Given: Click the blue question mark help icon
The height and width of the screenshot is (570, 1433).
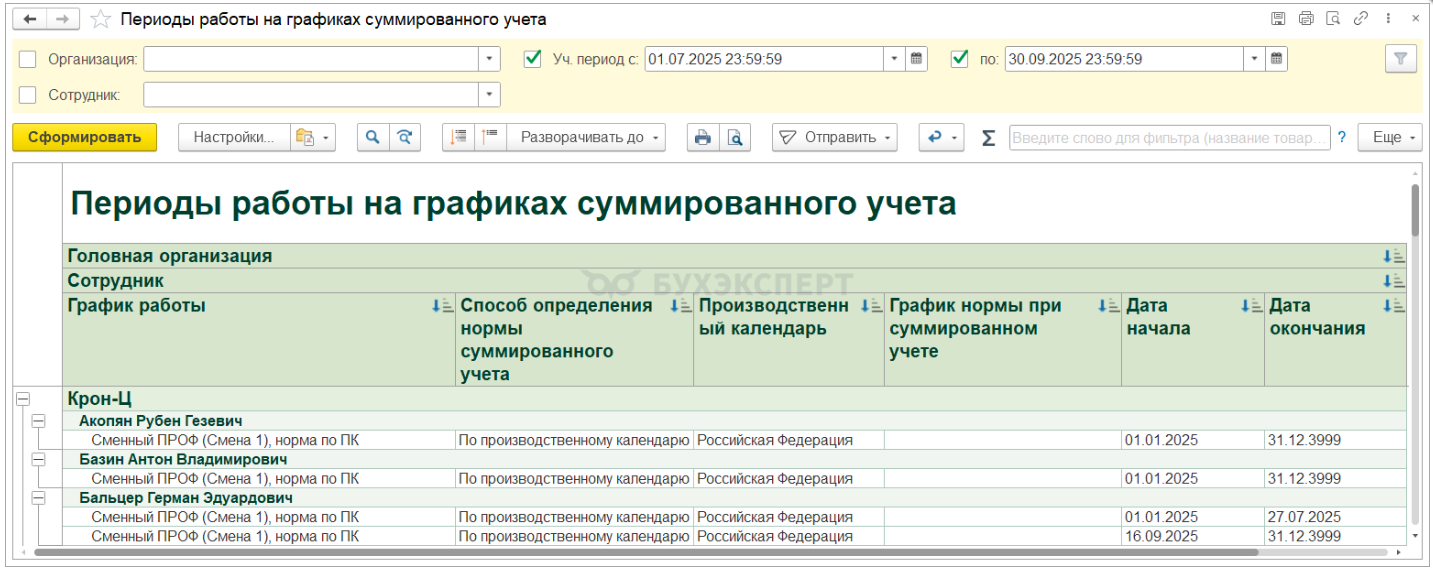Looking at the screenshot, I should (1342, 138).
